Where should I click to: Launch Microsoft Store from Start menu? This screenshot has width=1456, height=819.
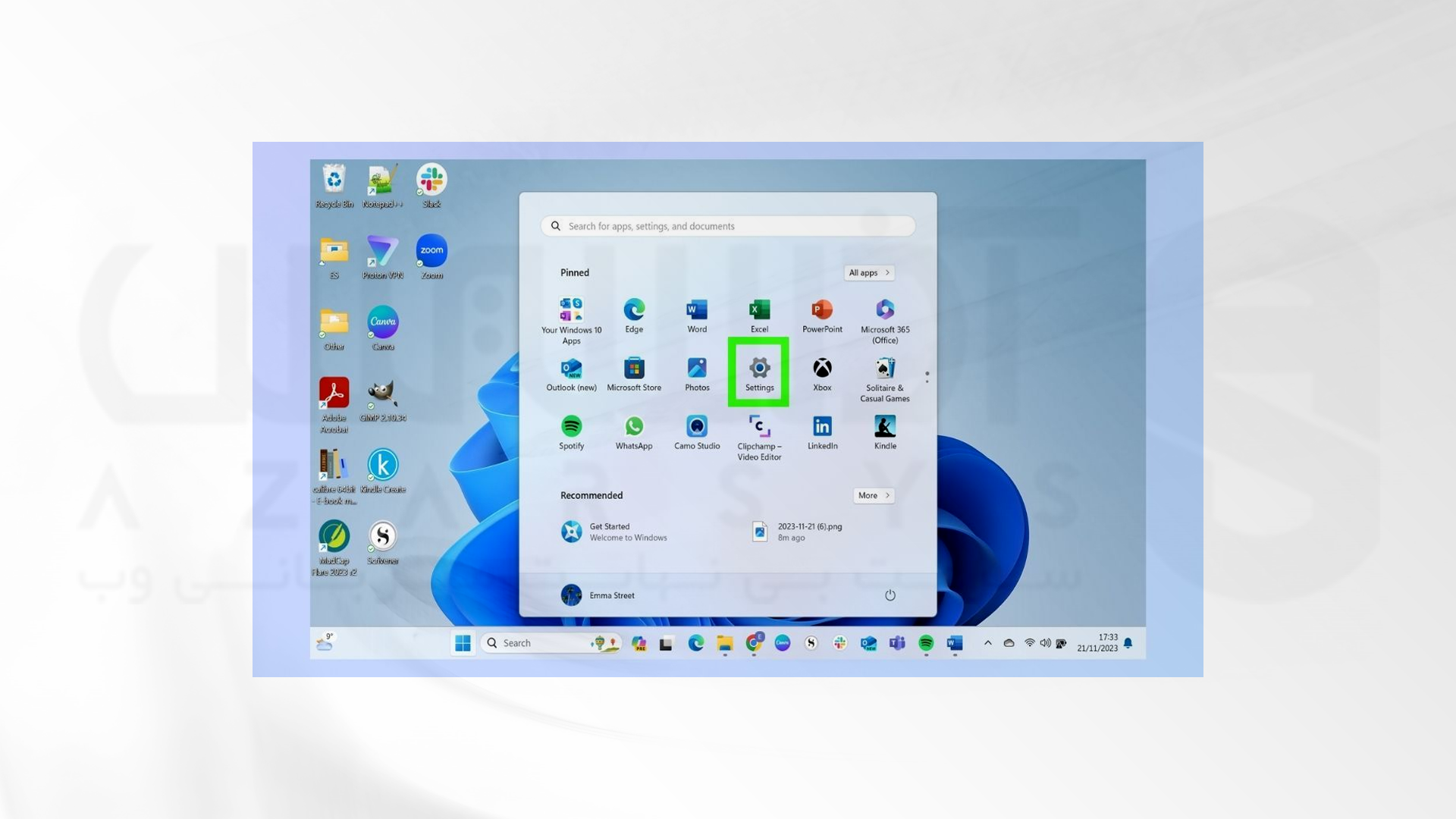(634, 374)
